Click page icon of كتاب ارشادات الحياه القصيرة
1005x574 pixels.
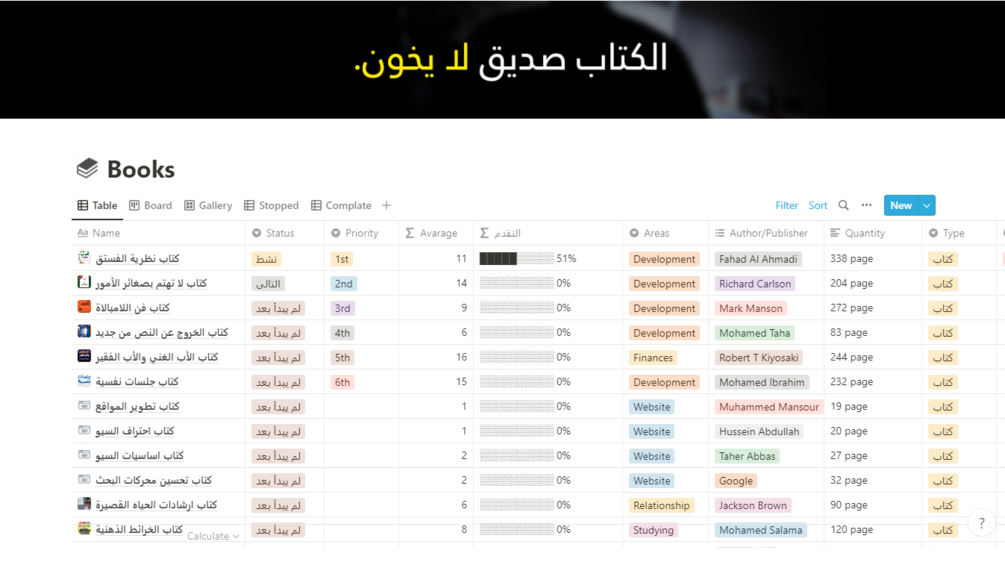click(x=84, y=504)
